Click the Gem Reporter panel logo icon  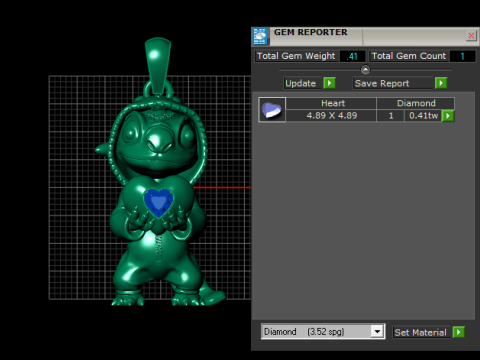[260, 36]
